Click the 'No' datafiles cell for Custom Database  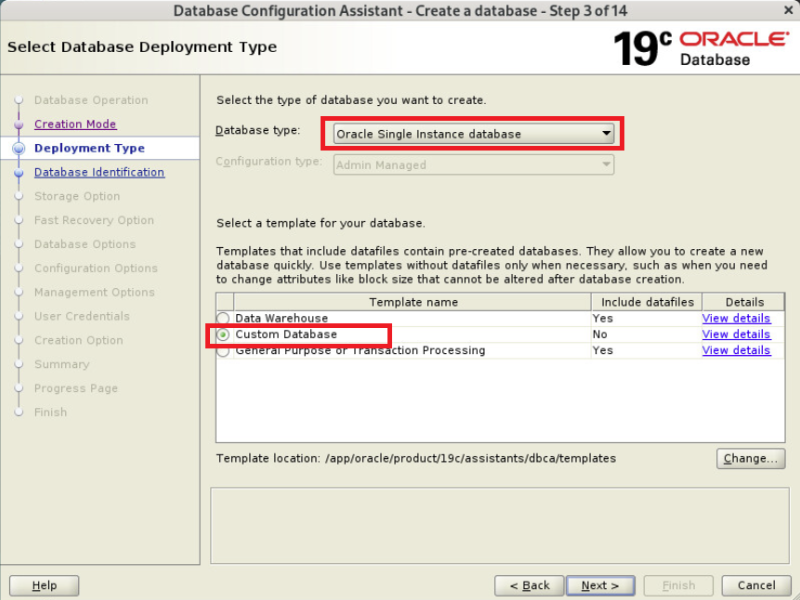point(646,334)
